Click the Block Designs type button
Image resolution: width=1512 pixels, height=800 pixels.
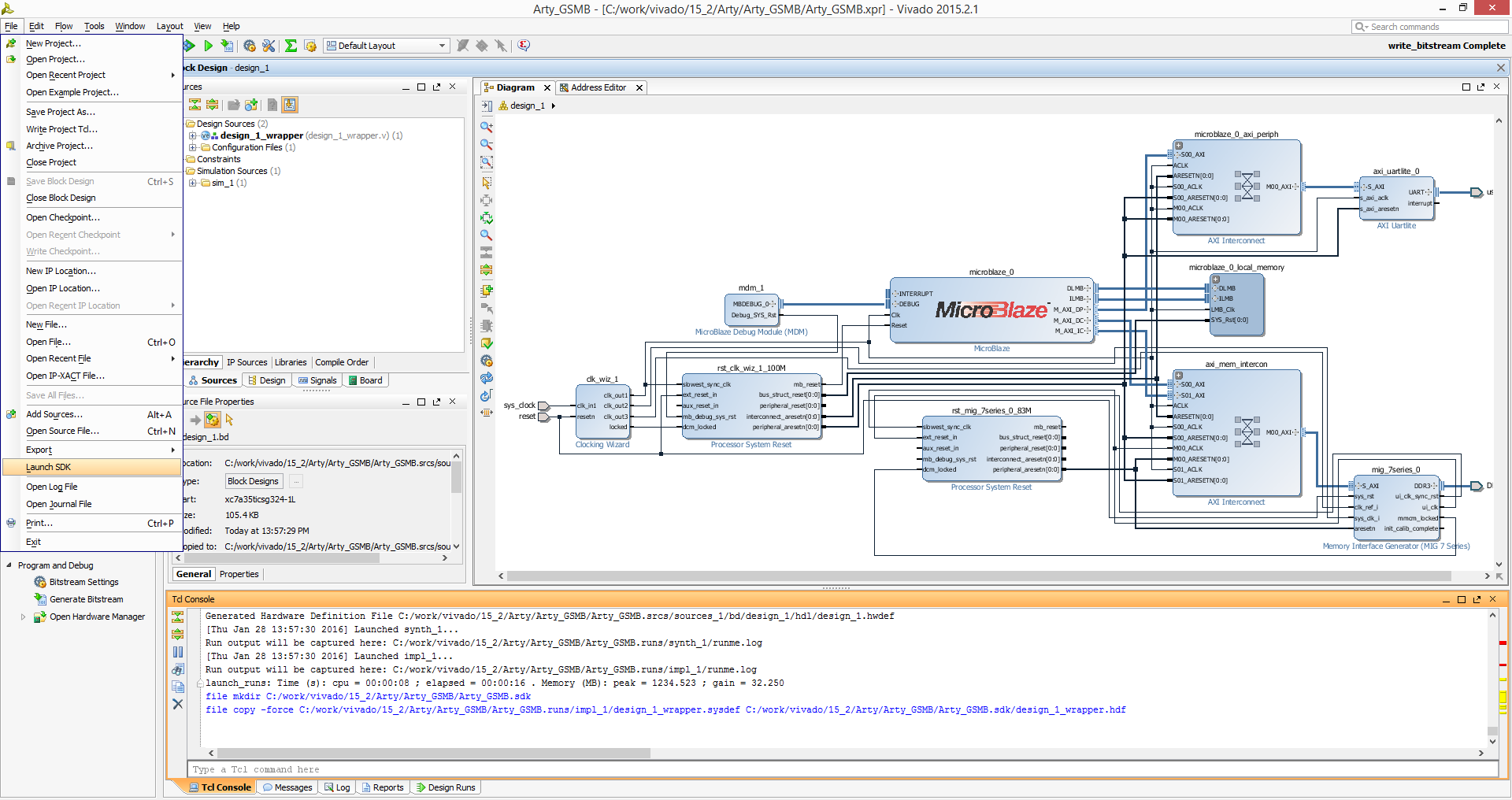click(x=253, y=481)
